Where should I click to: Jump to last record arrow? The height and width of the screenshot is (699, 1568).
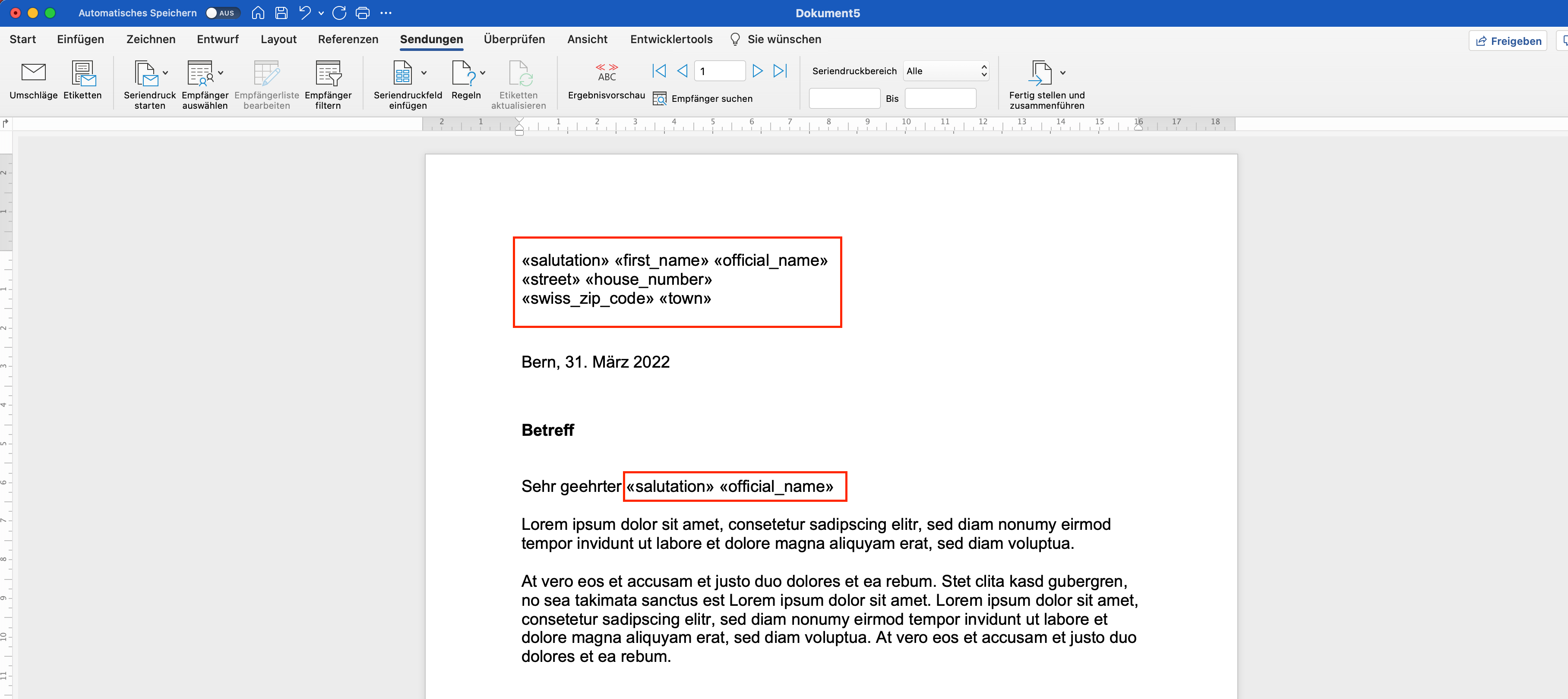[780, 71]
